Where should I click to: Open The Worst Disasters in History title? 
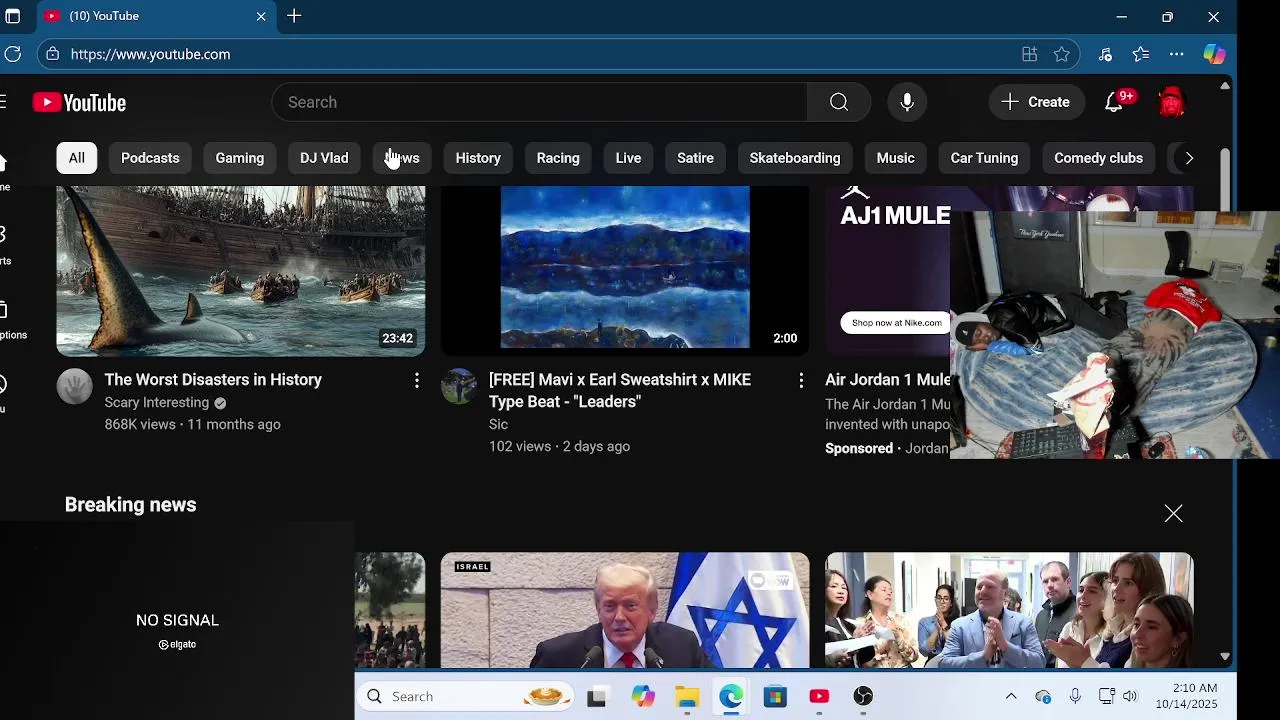(x=213, y=380)
